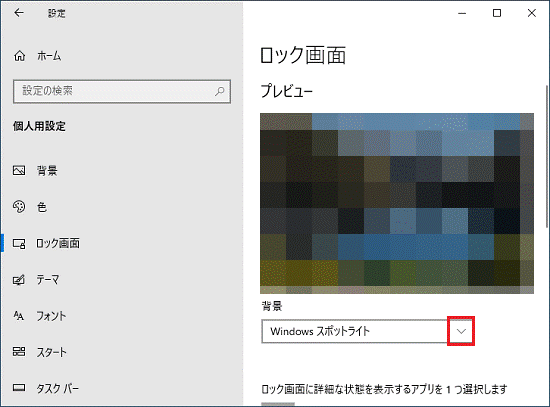Screen dimensions: 550x407
Task: Click the 個人用設定 heading text
Action: click(x=39, y=126)
